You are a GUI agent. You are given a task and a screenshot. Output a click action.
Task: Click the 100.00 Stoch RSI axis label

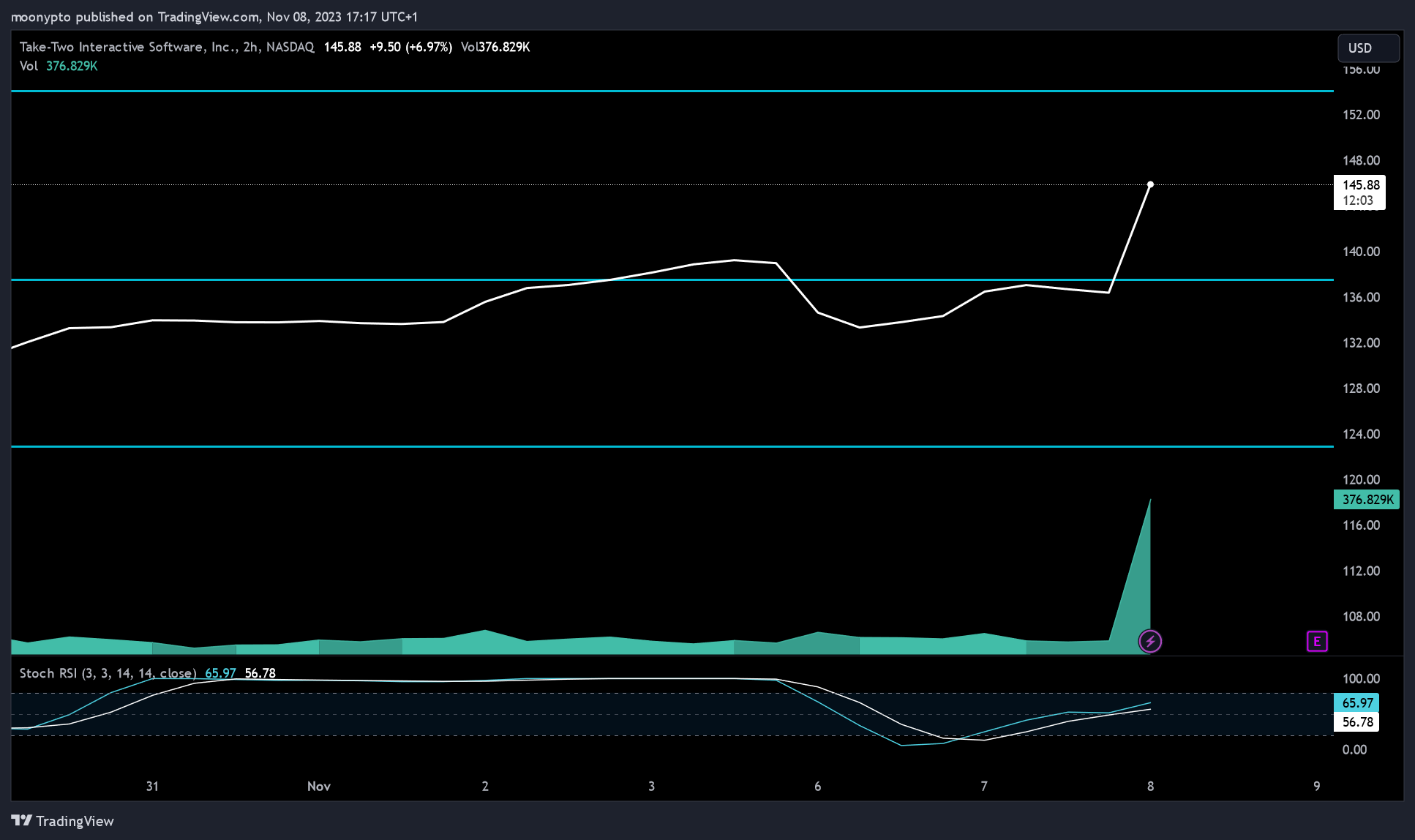coord(1361,679)
